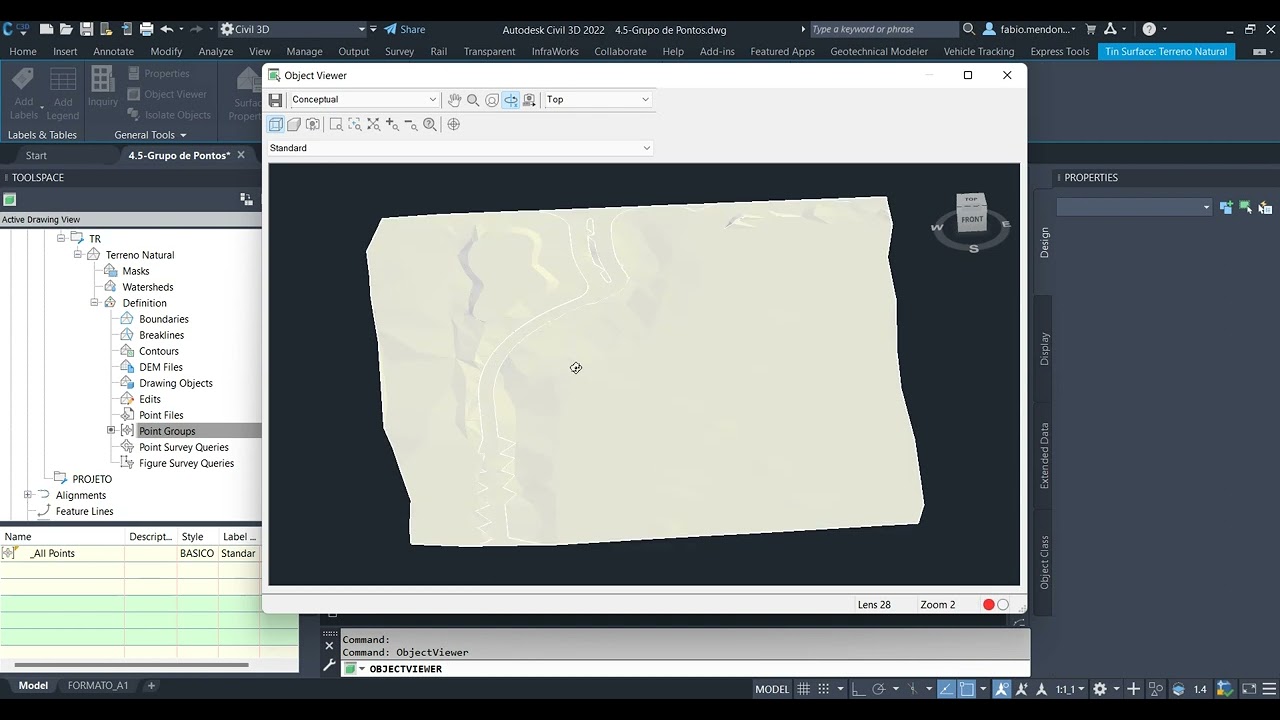The height and width of the screenshot is (720, 1280).
Task: Toggle polar tracking in status bar
Action: tap(878, 689)
